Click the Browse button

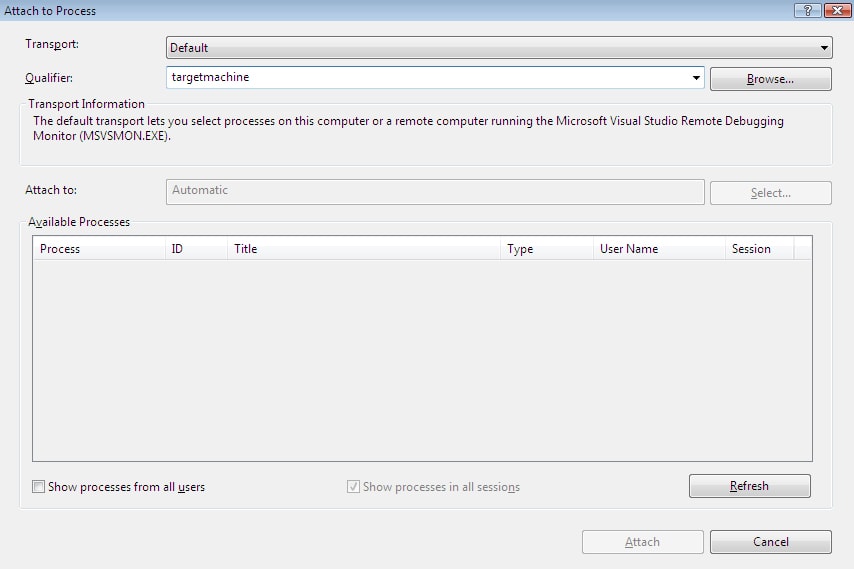[x=771, y=79]
